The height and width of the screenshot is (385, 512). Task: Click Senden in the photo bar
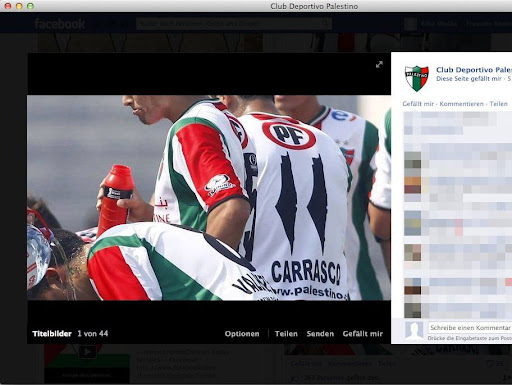tap(320, 334)
